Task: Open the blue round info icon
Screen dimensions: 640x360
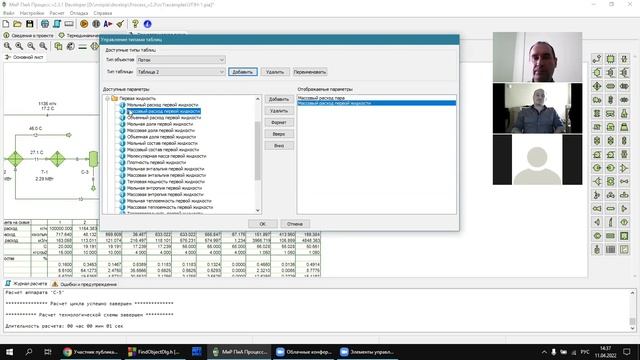Action: coord(147,24)
